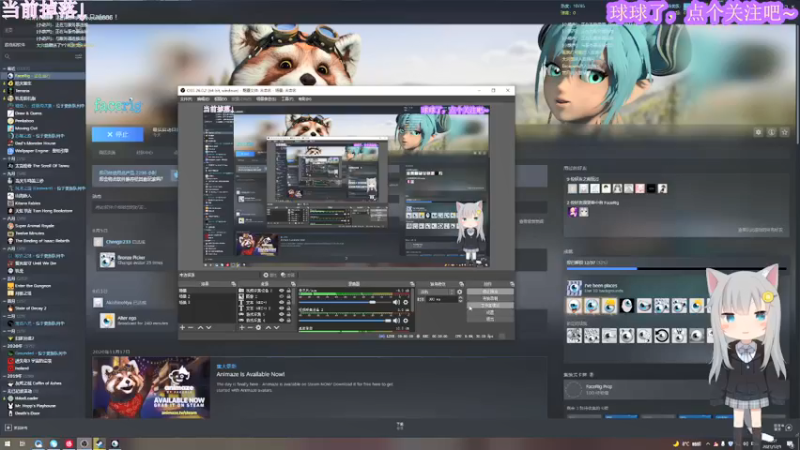
Task: Toggle lock on the first OBS source
Action: pyautogui.click(x=289, y=290)
